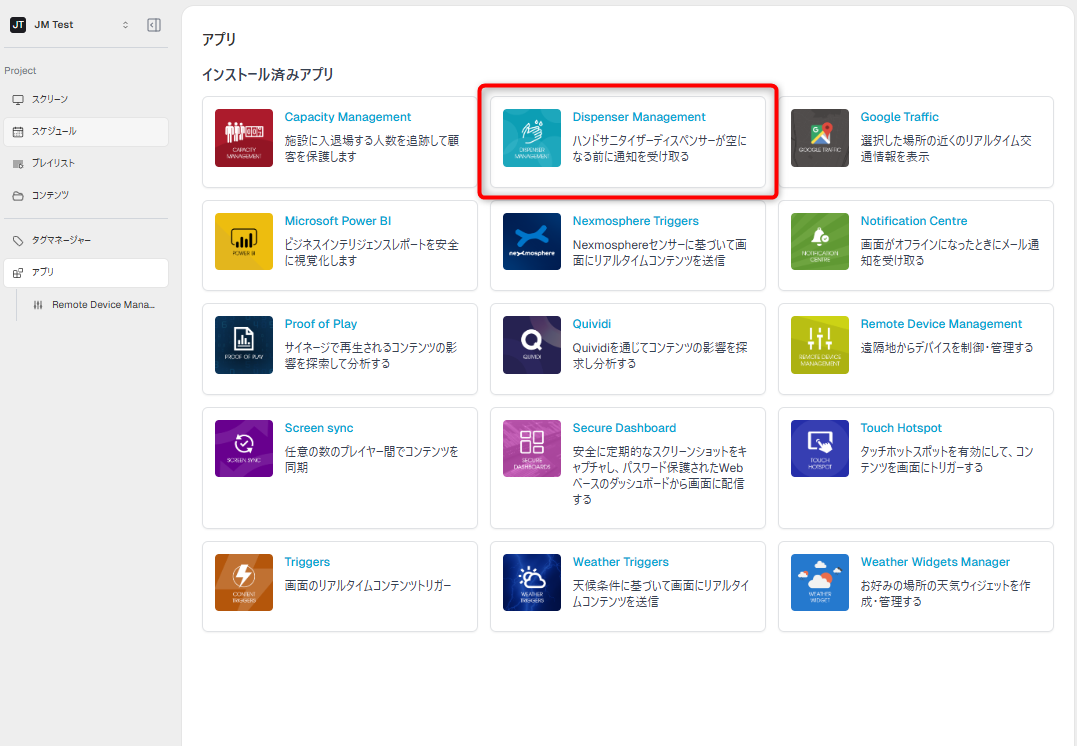This screenshot has width=1077, height=746.
Task: Select the Quividi app icon
Action: click(x=532, y=345)
